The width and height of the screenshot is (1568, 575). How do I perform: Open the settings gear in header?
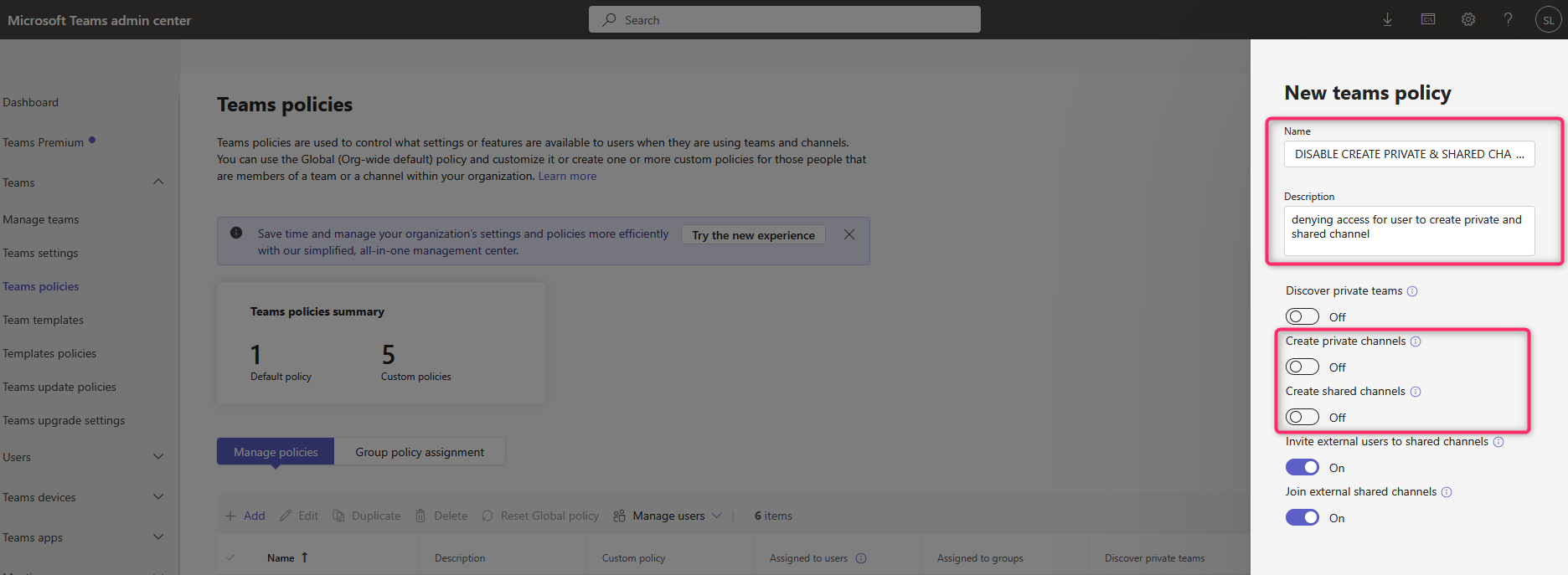[x=1468, y=19]
